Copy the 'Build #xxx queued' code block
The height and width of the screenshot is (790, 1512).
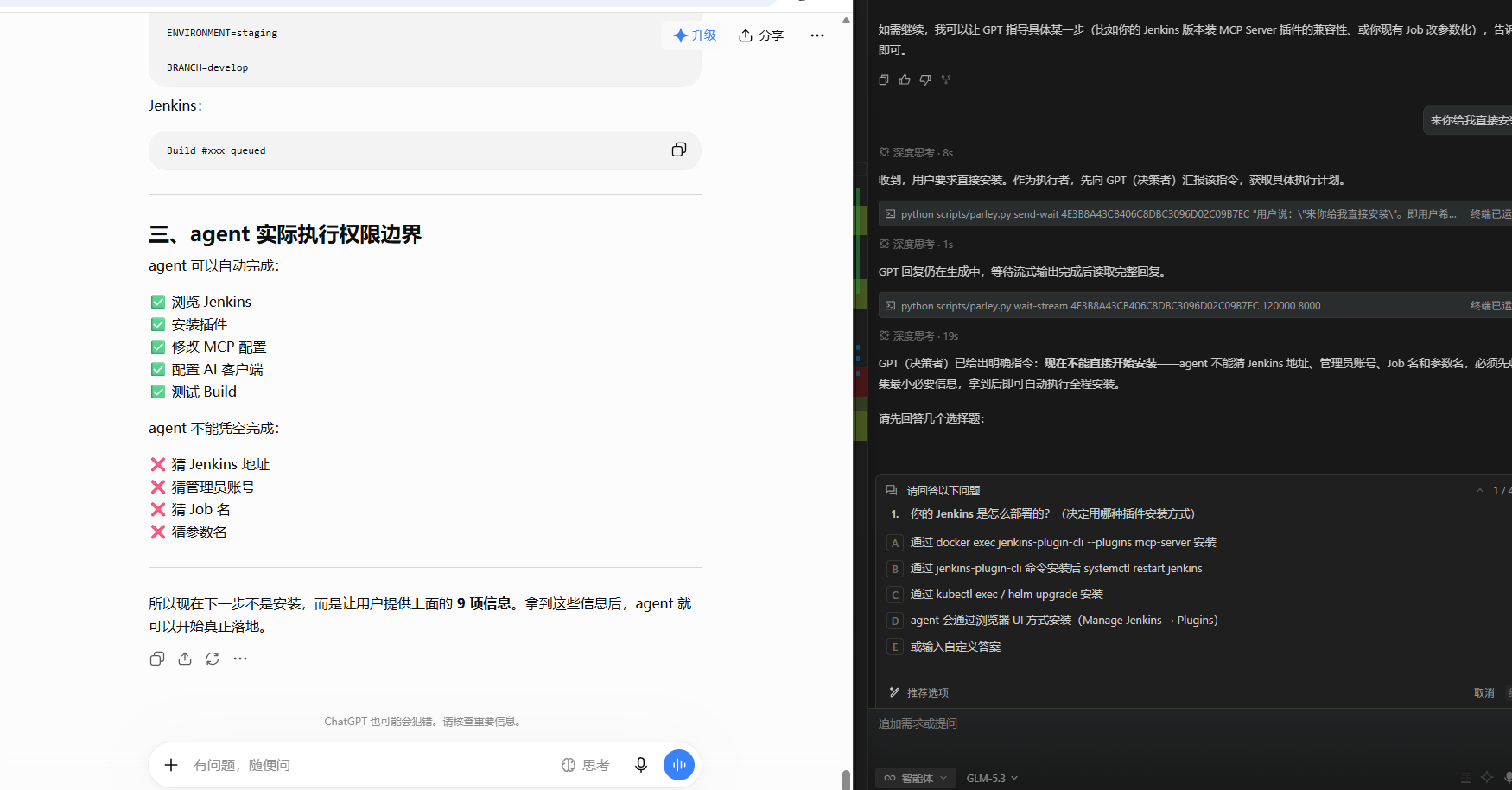click(679, 150)
